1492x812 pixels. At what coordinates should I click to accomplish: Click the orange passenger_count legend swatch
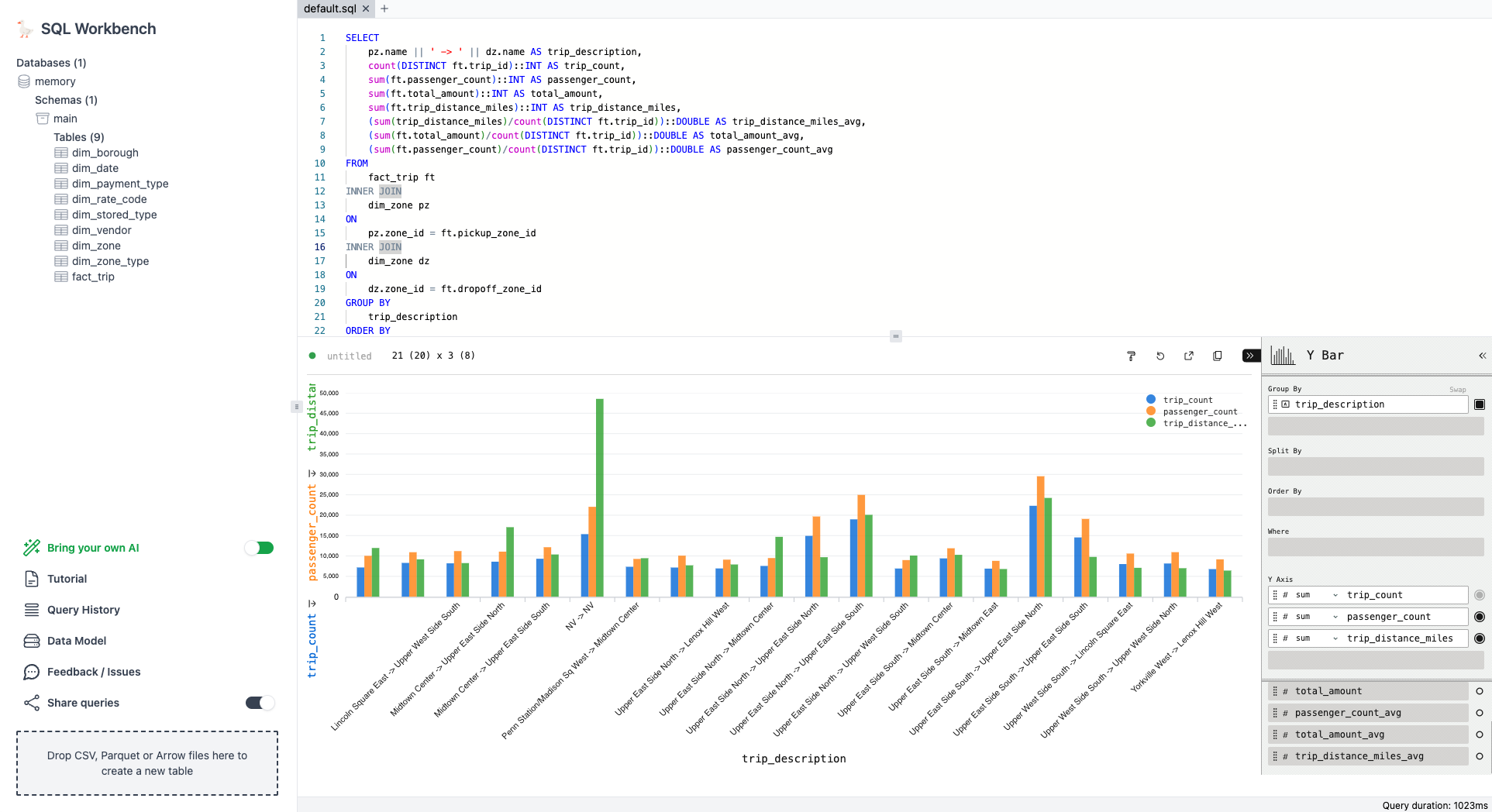1151,411
